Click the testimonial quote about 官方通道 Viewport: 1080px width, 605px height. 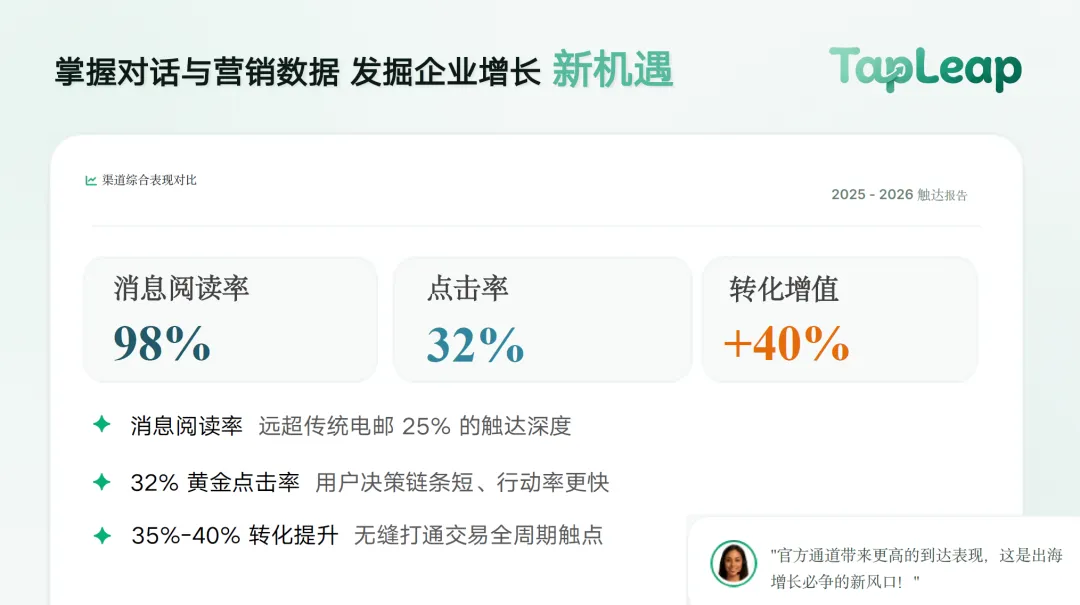[916, 568]
